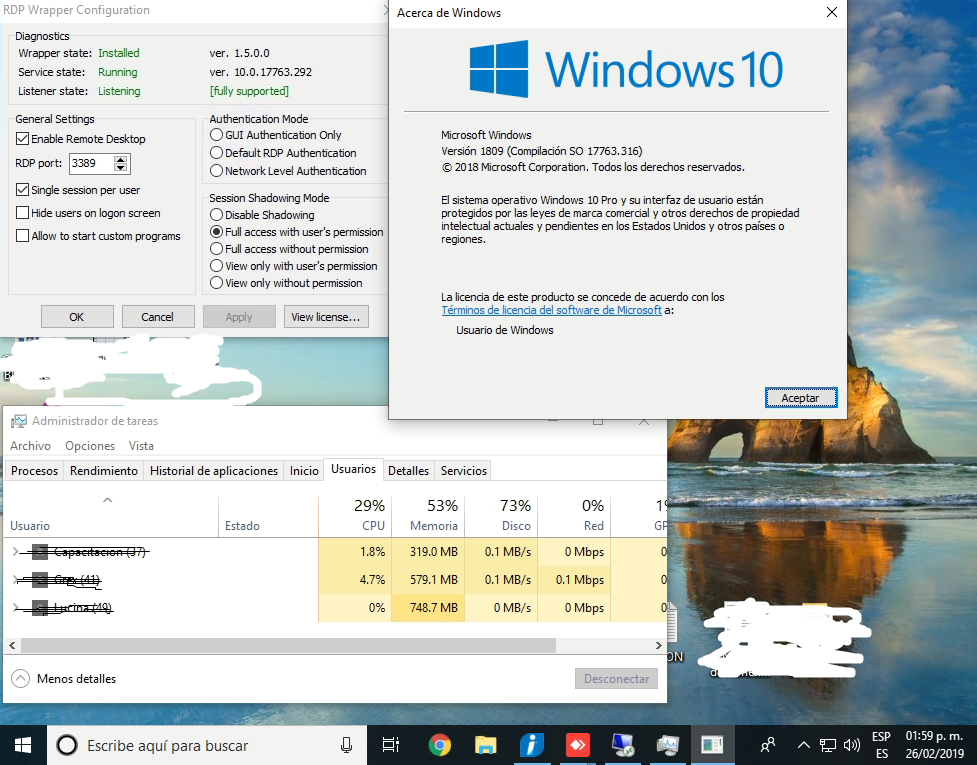
Task: Select Full access without permission
Action: pos(216,249)
